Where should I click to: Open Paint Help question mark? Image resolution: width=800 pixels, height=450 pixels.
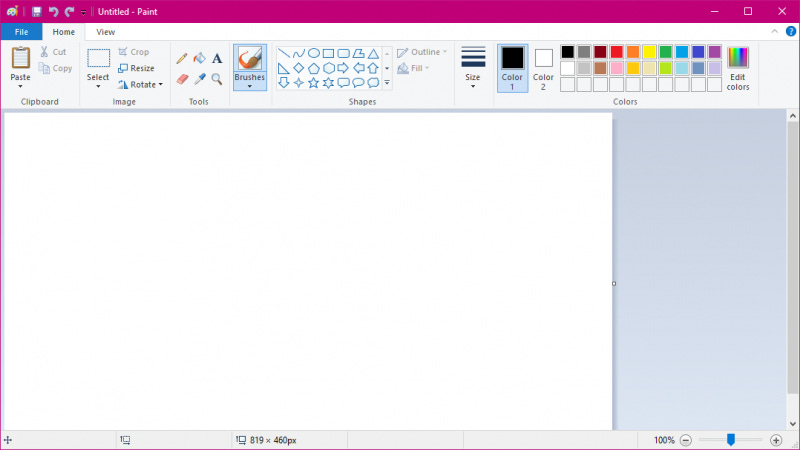pos(791,32)
